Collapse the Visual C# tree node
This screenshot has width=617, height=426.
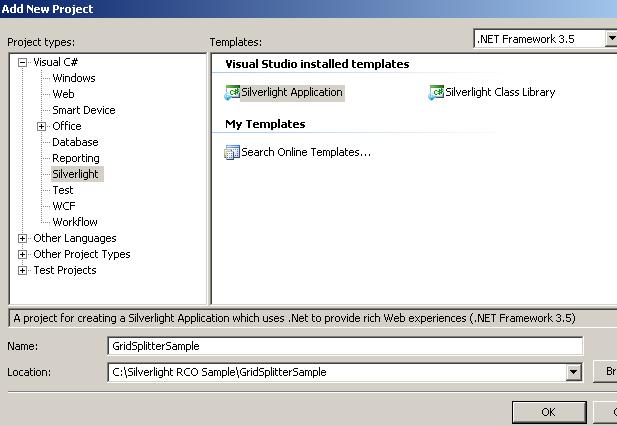[x=22, y=62]
